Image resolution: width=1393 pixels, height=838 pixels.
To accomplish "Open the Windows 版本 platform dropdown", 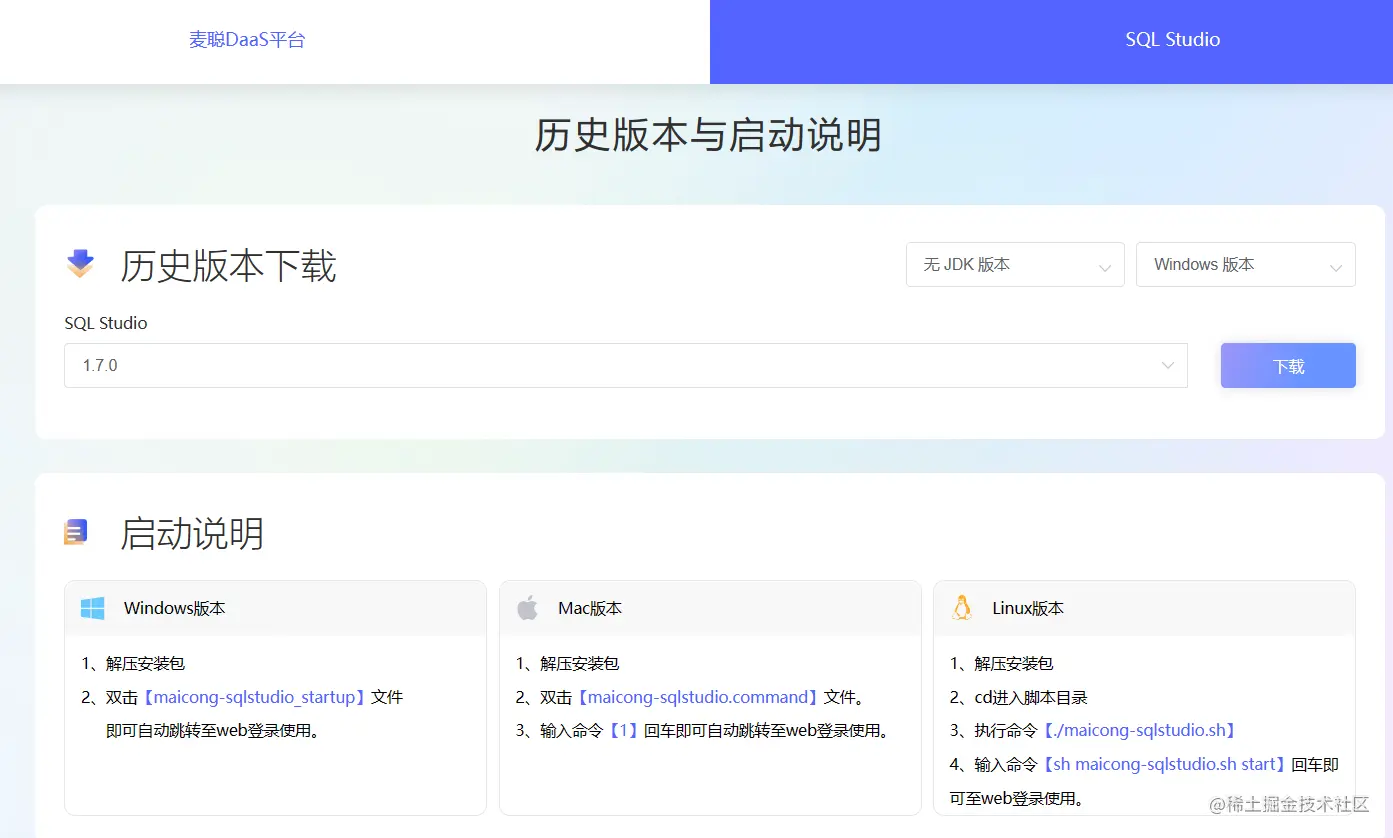I will click(1245, 265).
